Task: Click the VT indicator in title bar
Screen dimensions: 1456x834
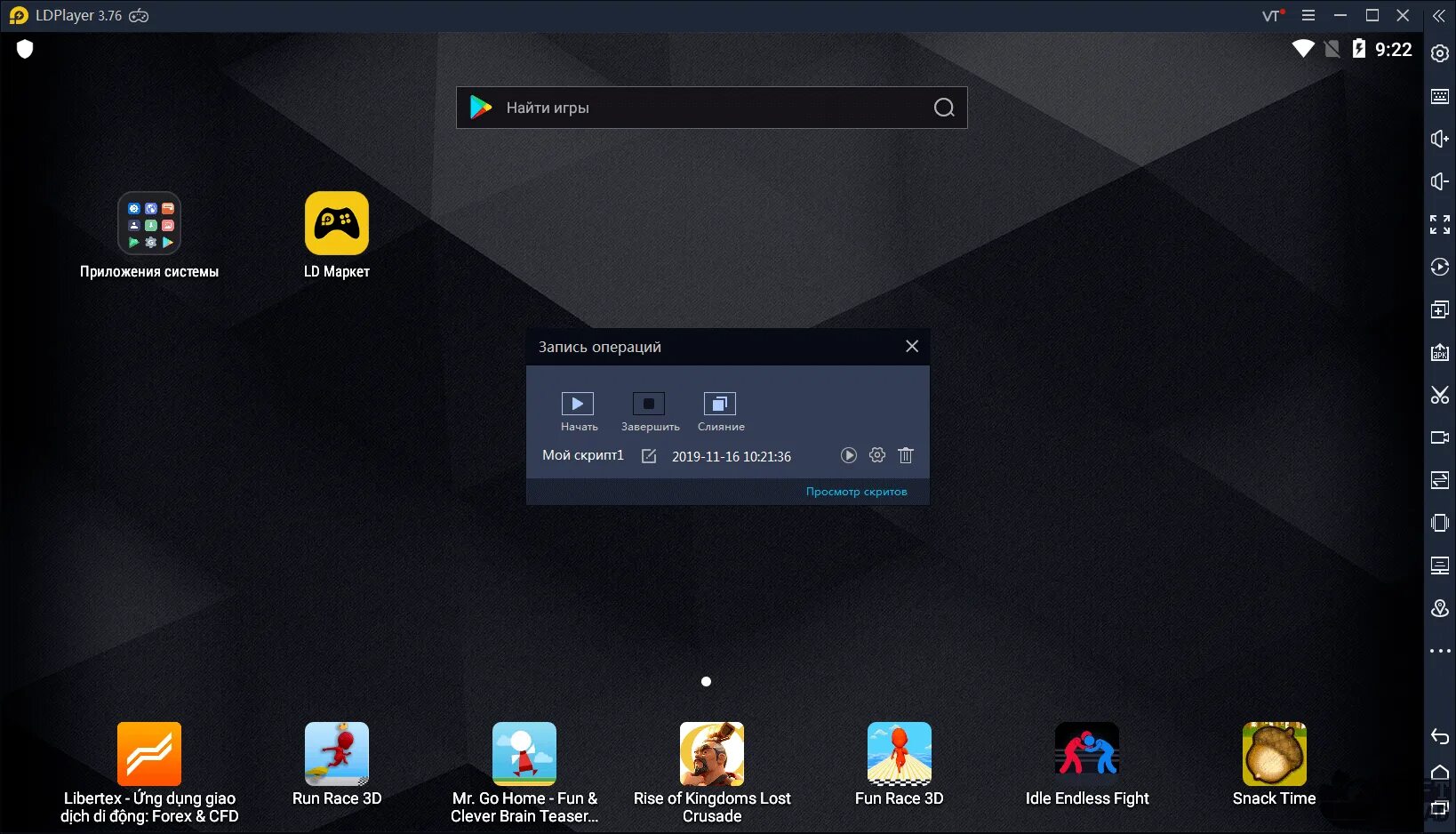Action: point(1273,15)
